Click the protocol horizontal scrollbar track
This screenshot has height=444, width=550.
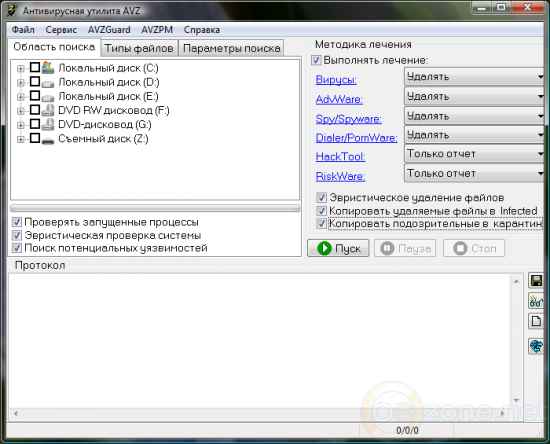(259, 413)
